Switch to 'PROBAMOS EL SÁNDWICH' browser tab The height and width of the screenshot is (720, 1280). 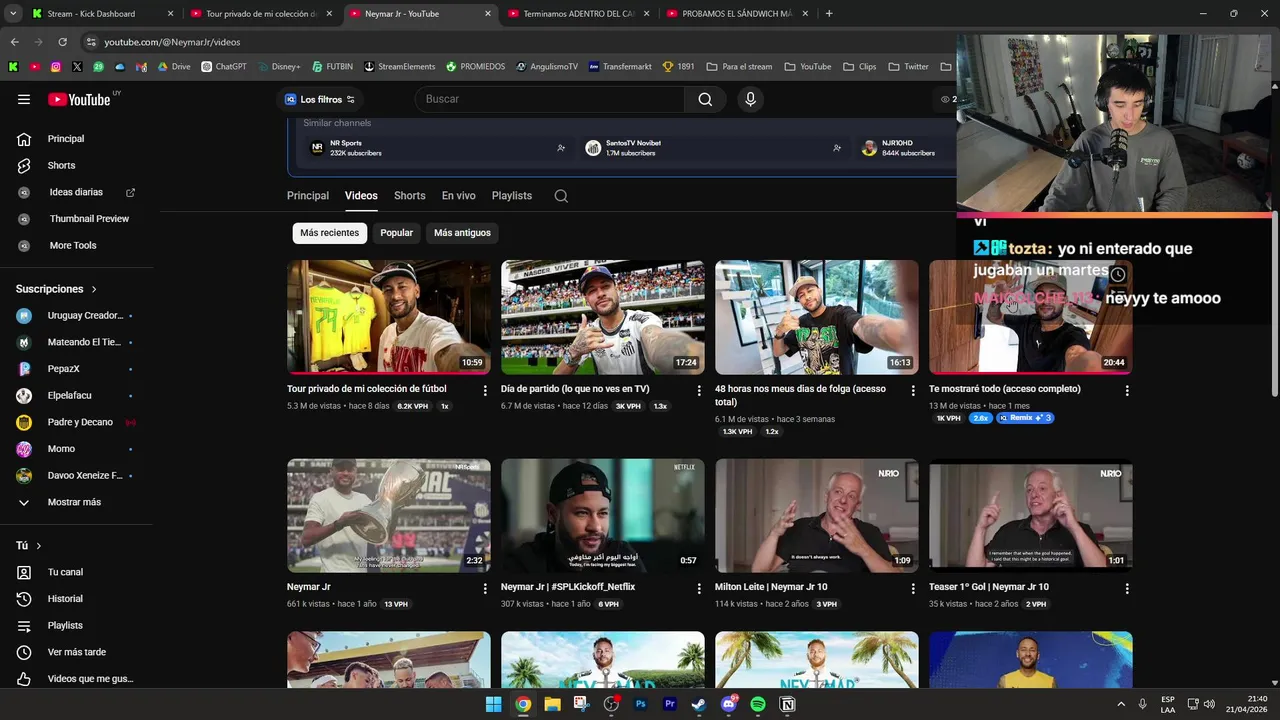[737, 14]
